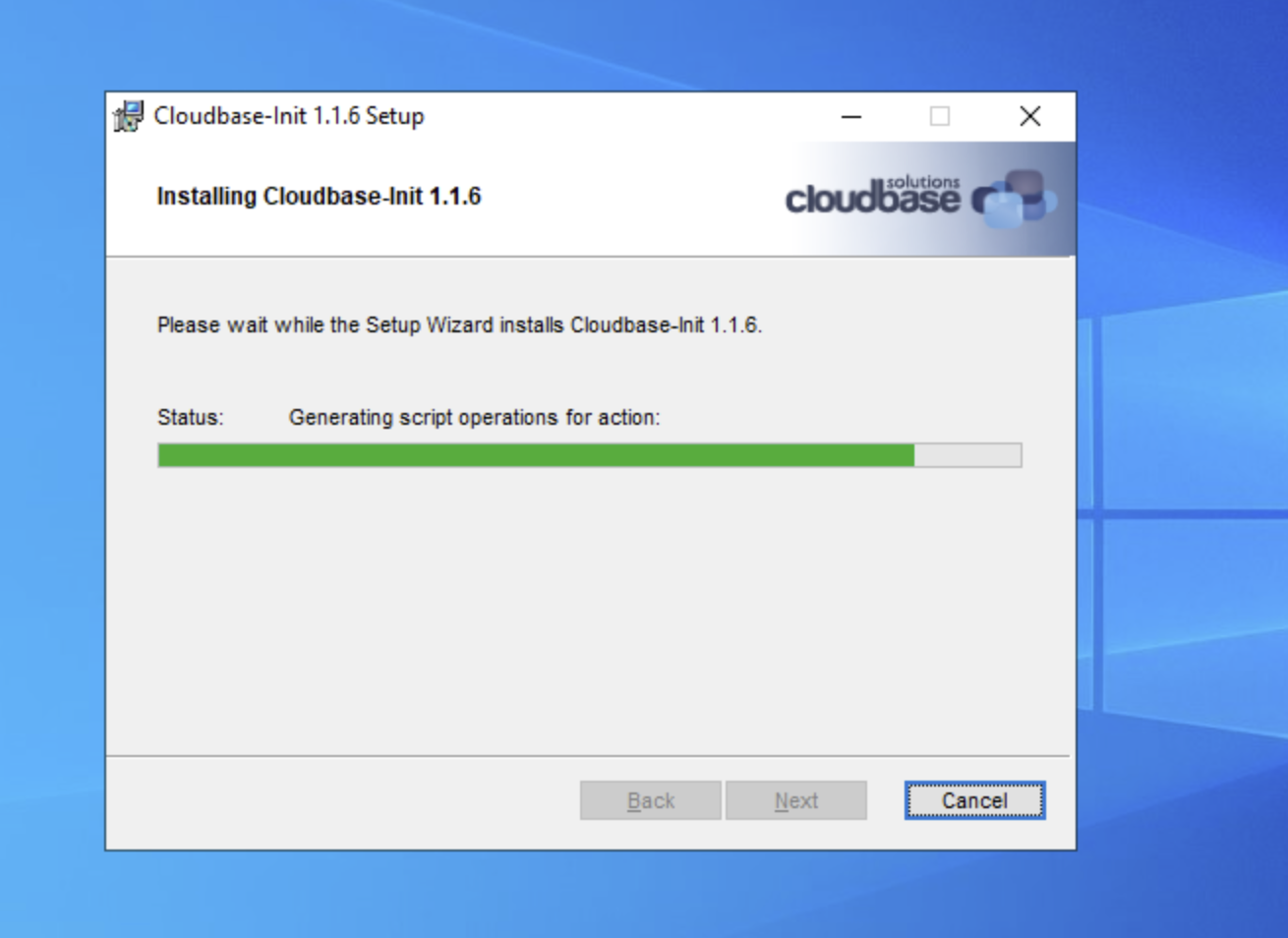The image size is (1288, 938).
Task: Click the green filled part of progress bar
Action: click(x=536, y=454)
